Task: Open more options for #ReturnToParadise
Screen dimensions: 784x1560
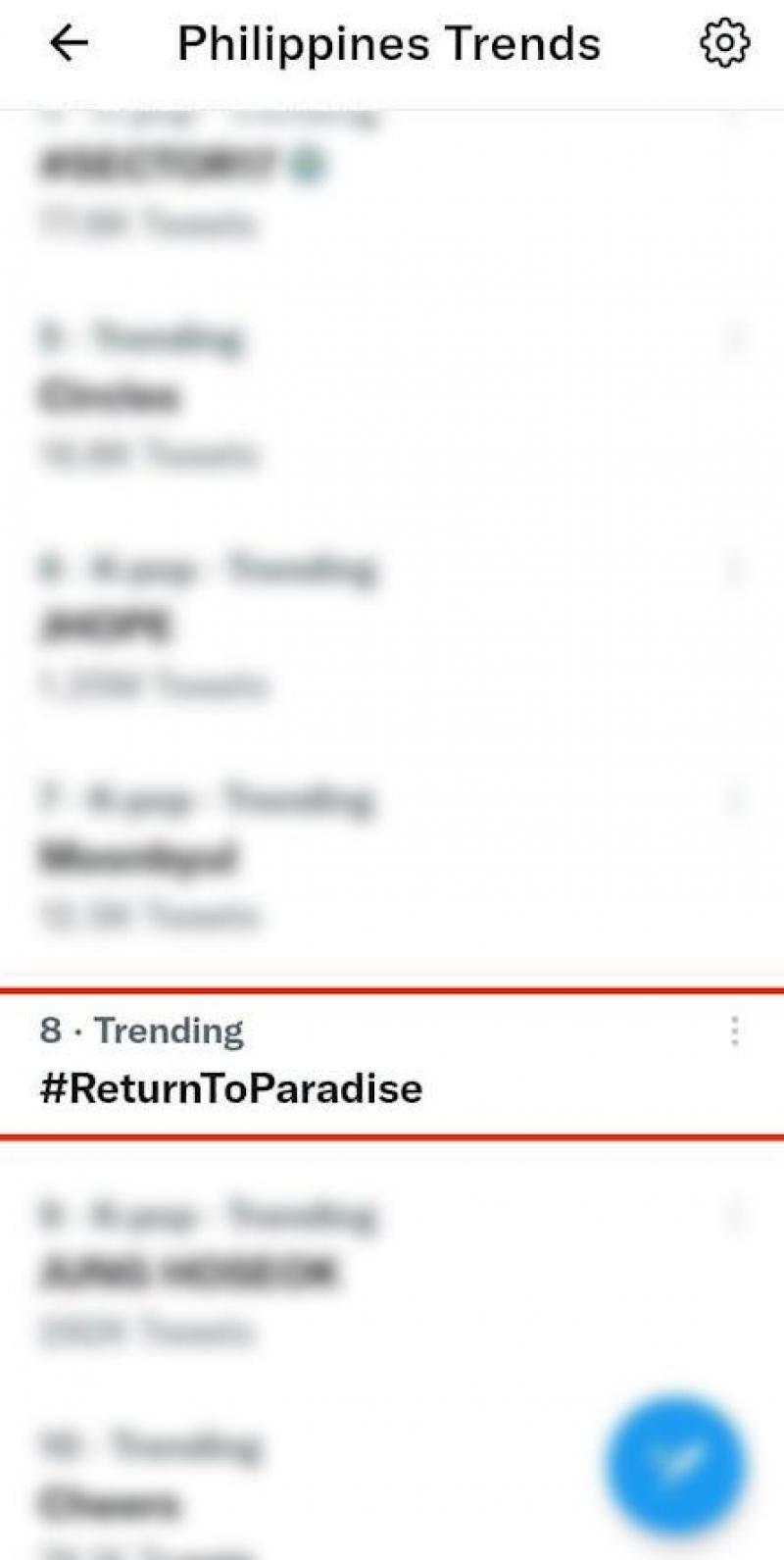Action: [x=734, y=1031]
